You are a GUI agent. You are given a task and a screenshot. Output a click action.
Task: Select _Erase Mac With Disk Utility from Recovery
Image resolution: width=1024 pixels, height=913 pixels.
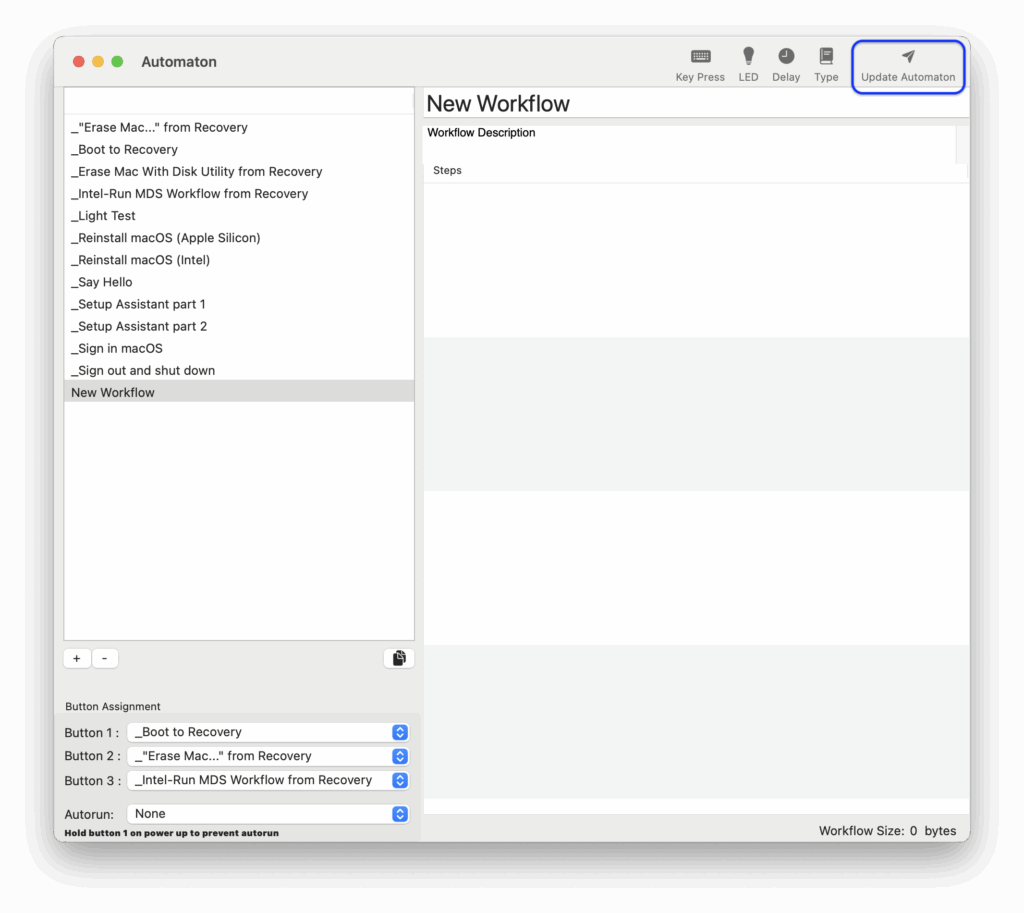pyautogui.click(x=239, y=172)
